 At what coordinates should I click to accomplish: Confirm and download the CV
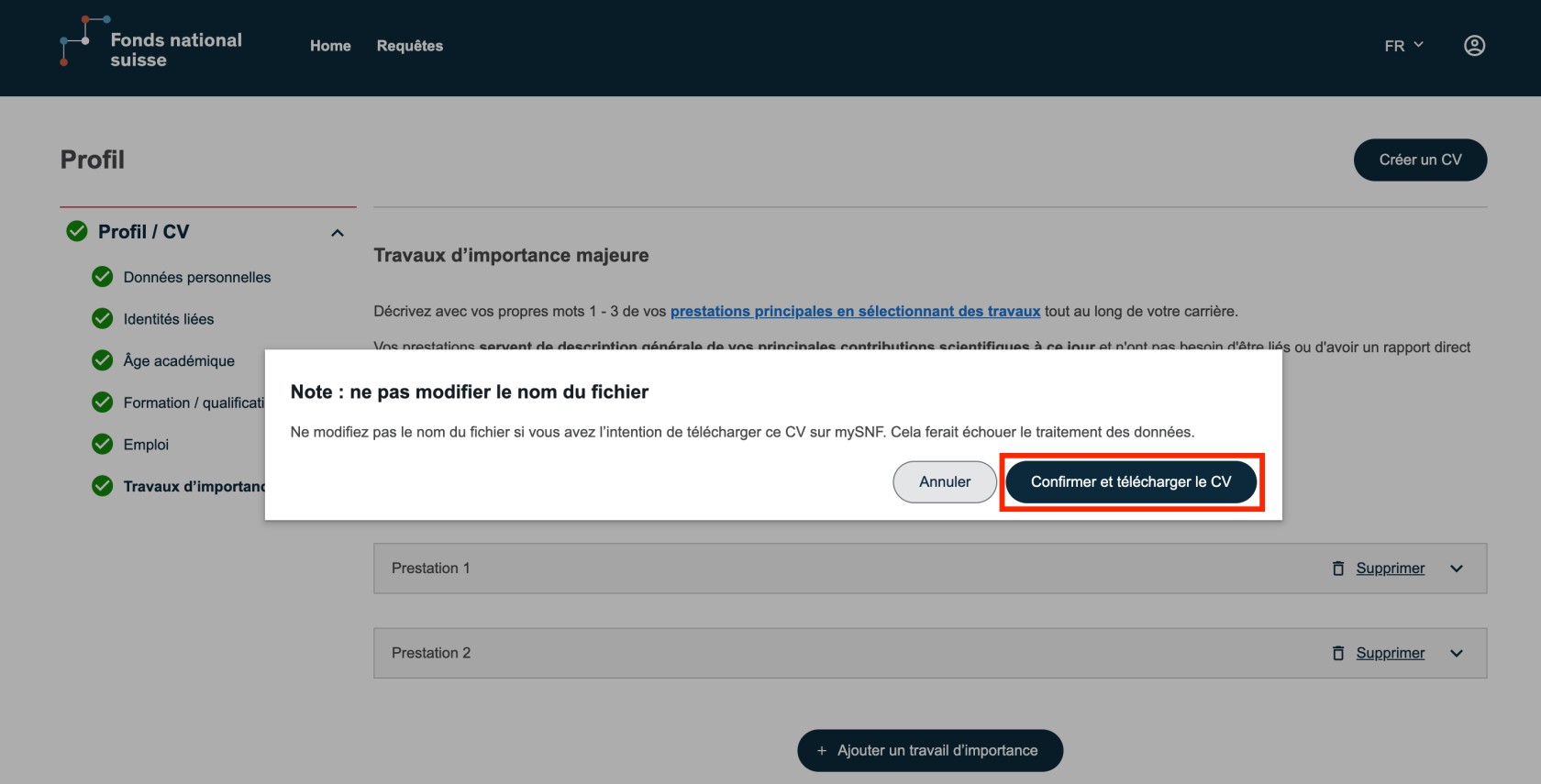click(1130, 482)
